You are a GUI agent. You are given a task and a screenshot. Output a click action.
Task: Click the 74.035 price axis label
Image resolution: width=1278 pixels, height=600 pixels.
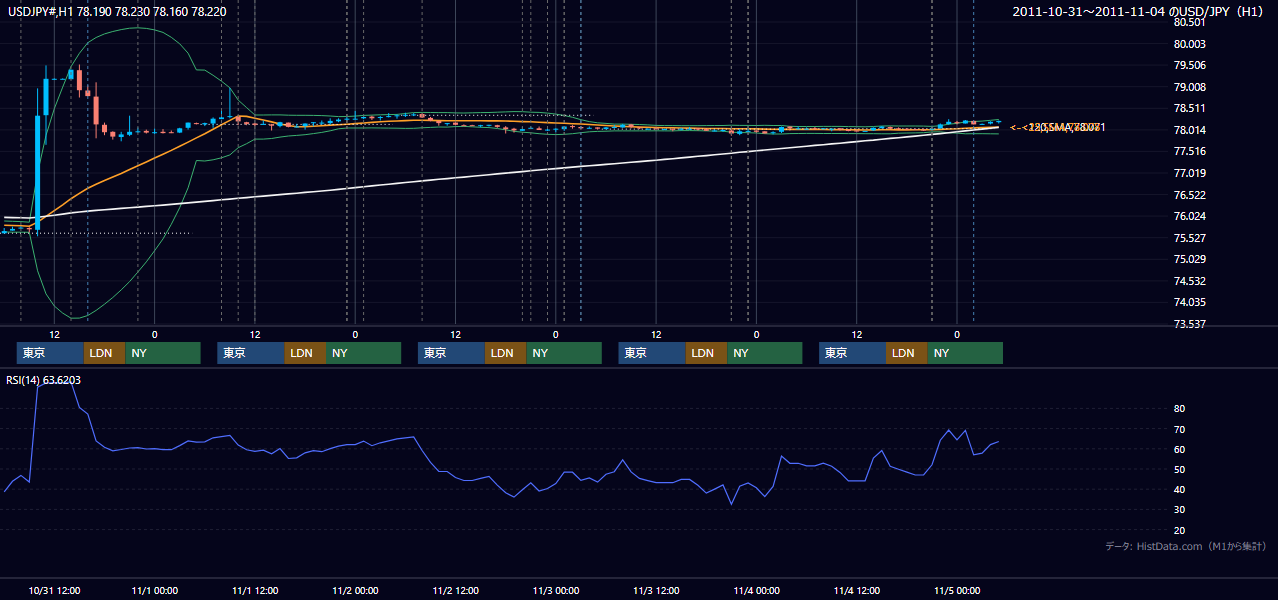click(1190, 302)
